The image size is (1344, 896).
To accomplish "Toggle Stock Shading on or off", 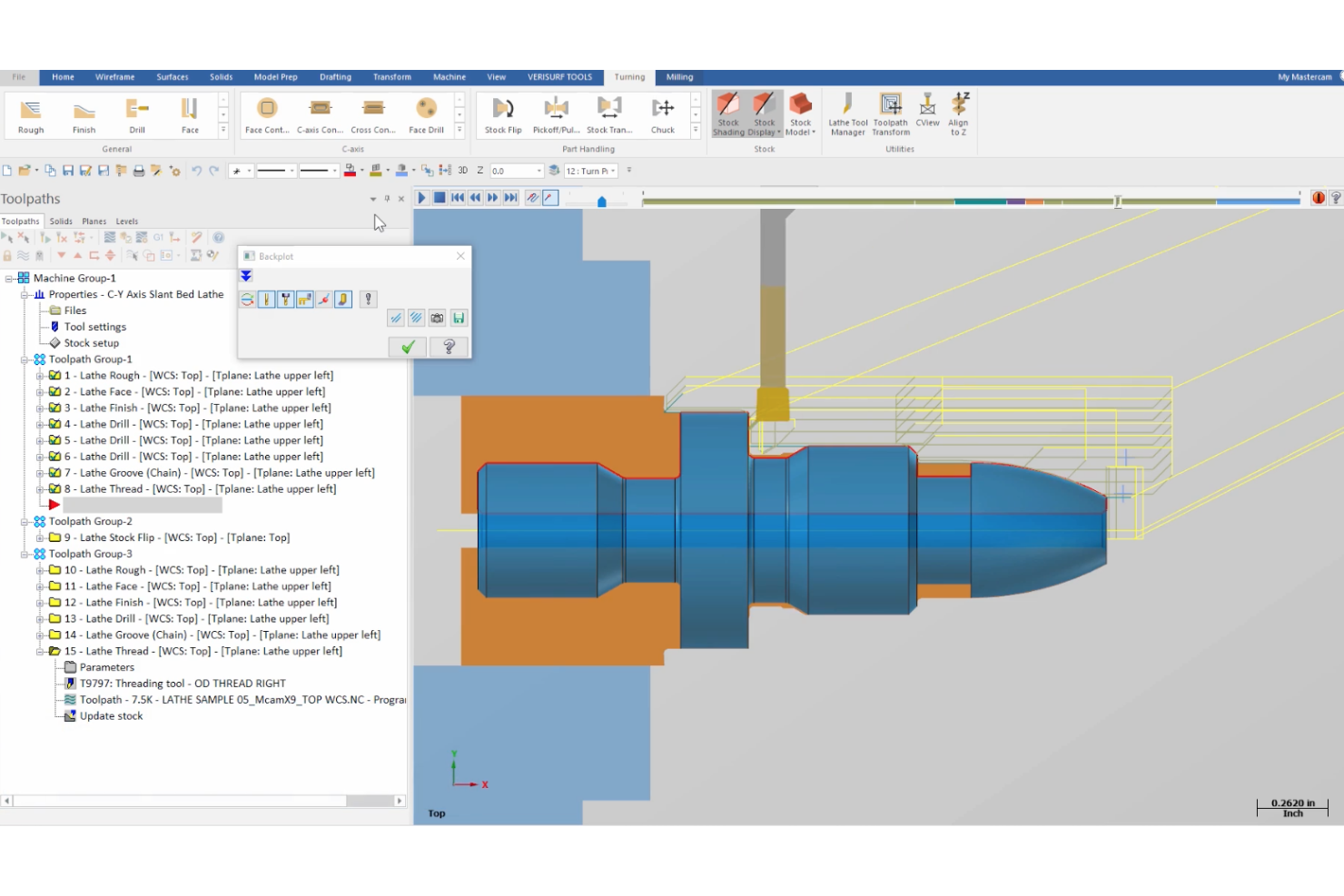I will [x=728, y=114].
